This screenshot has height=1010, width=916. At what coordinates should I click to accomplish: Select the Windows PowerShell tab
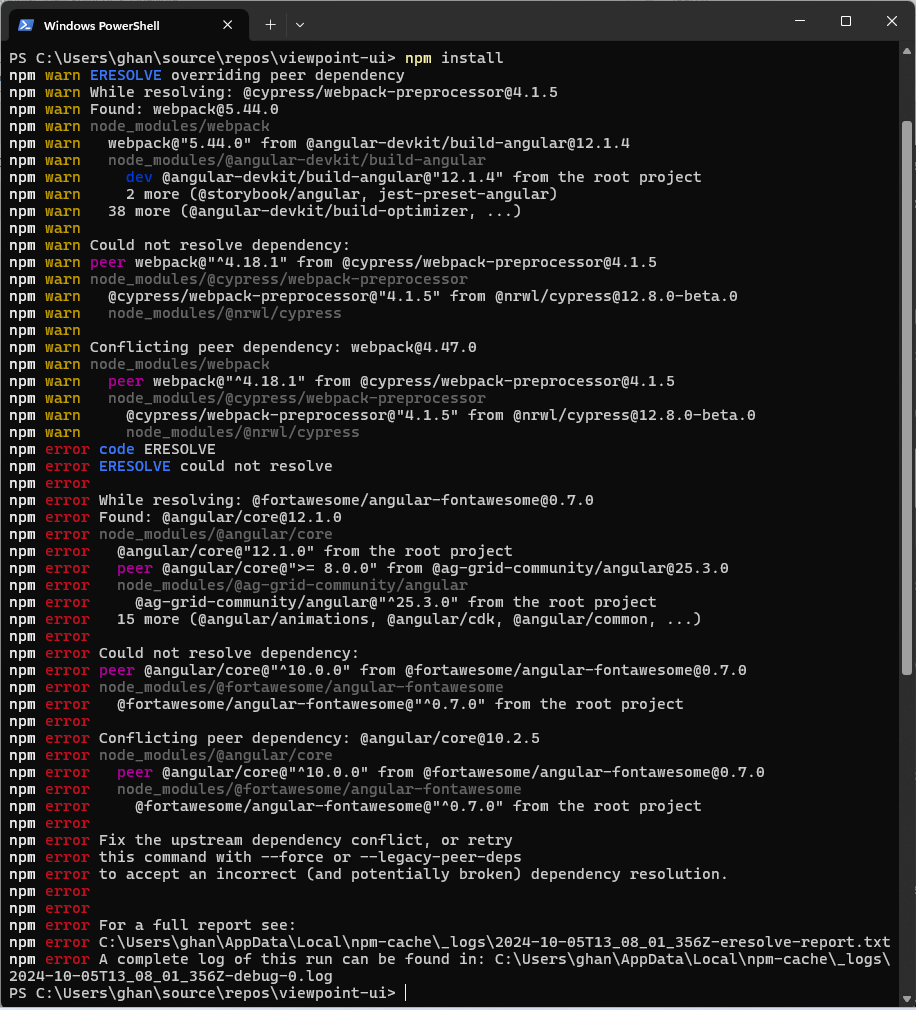(x=129, y=25)
